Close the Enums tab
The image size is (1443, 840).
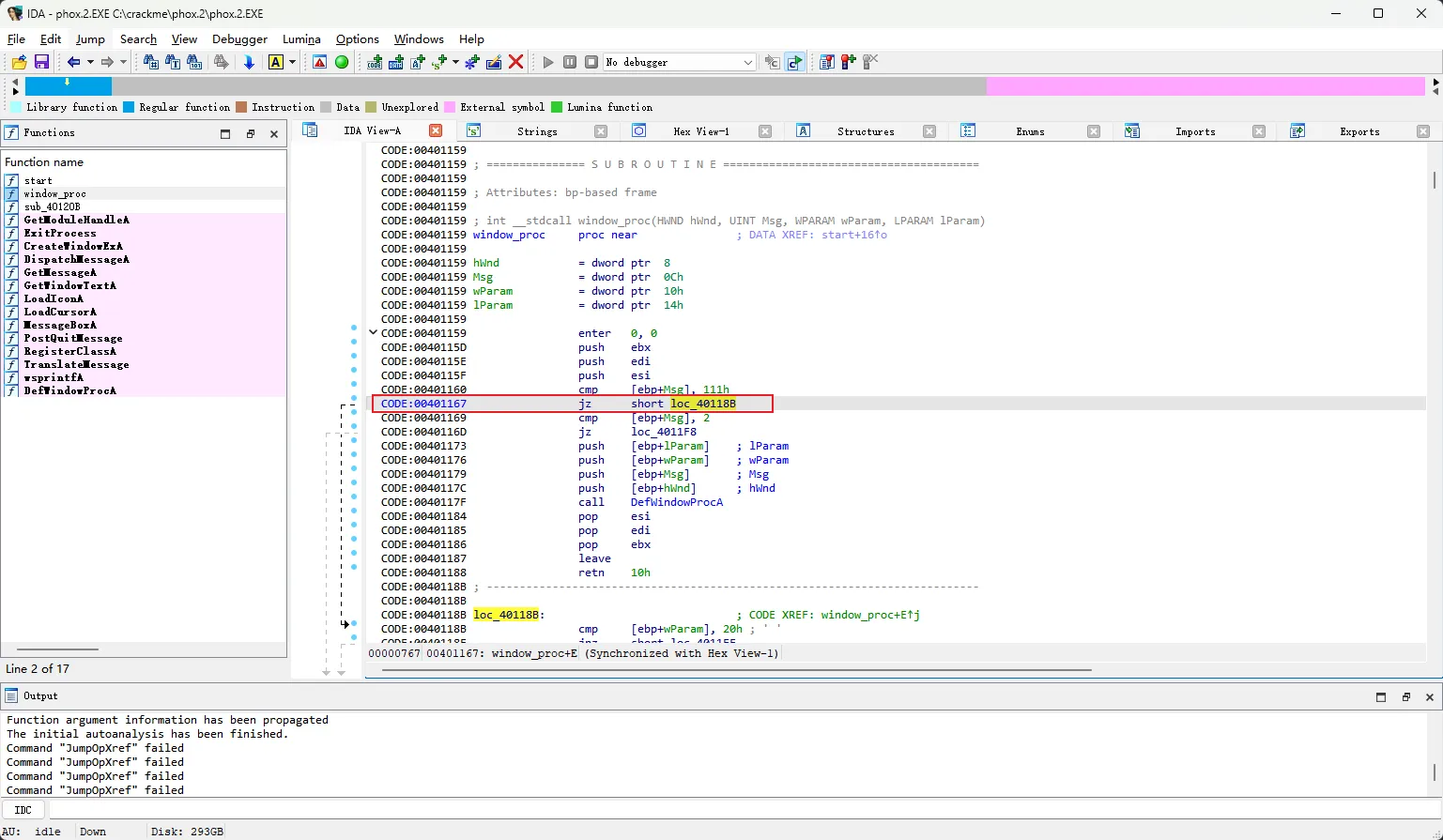click(1094, 131)
